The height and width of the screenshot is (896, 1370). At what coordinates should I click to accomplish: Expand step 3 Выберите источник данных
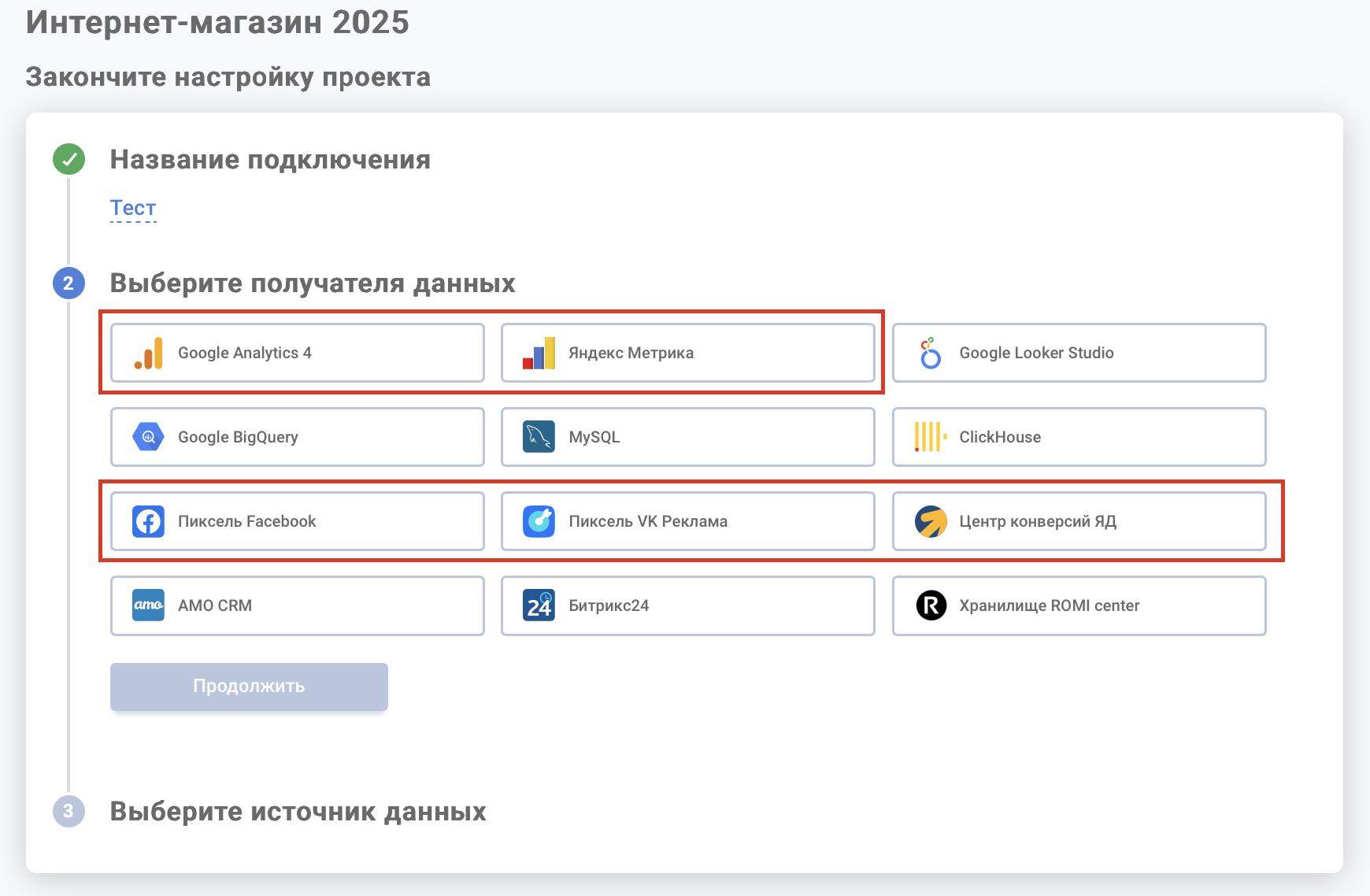[298, 811]
